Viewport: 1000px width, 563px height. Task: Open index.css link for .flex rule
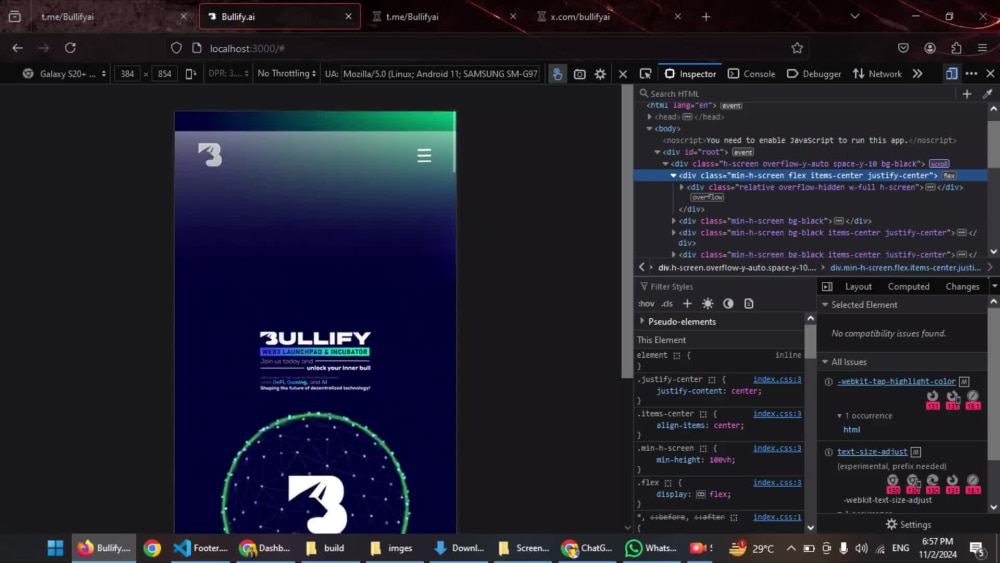pyautogui.click(x=777, y=483)
